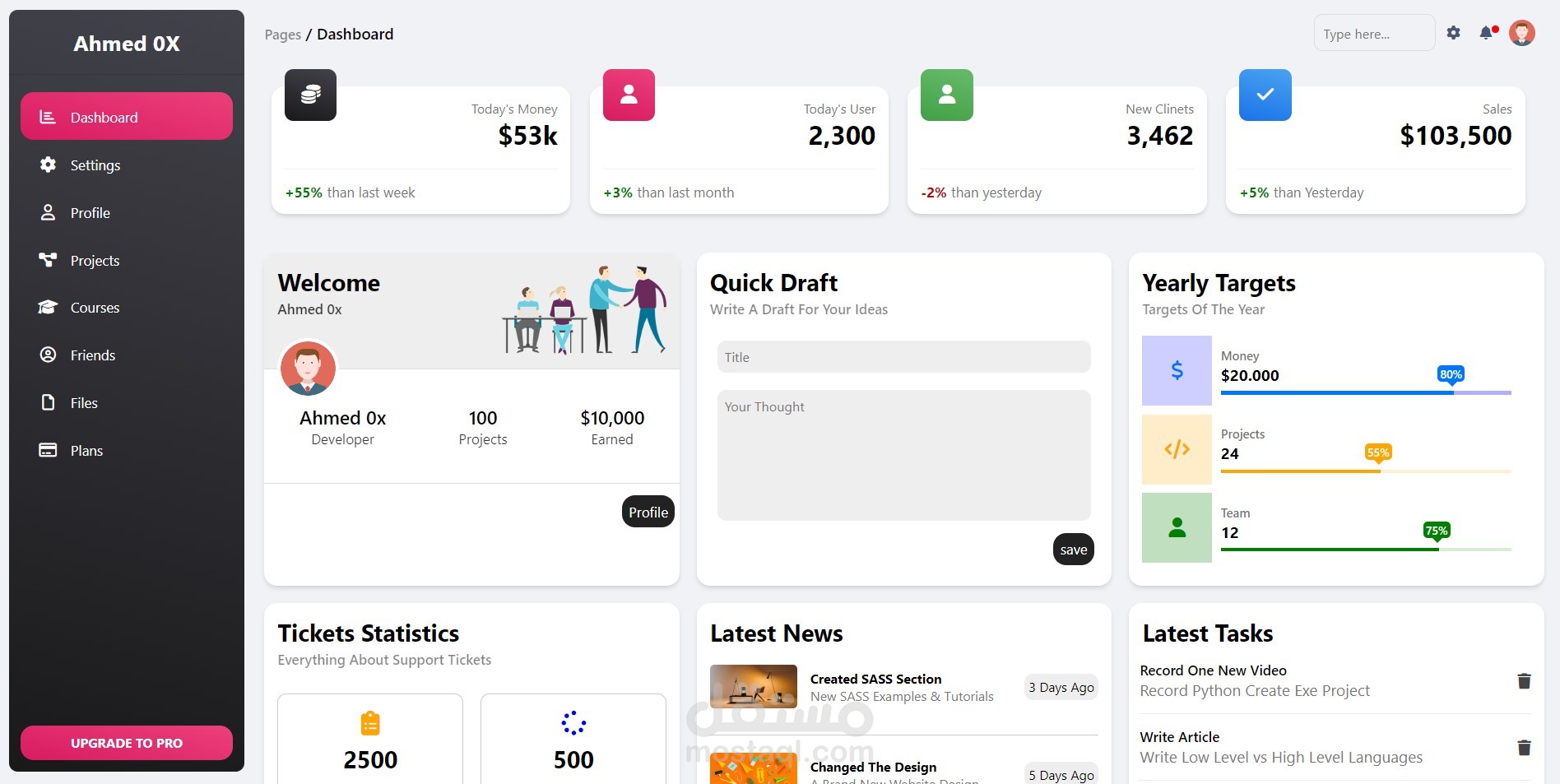Click 'Write Low Level vs High Level Languages' text

click(1281, 758)
